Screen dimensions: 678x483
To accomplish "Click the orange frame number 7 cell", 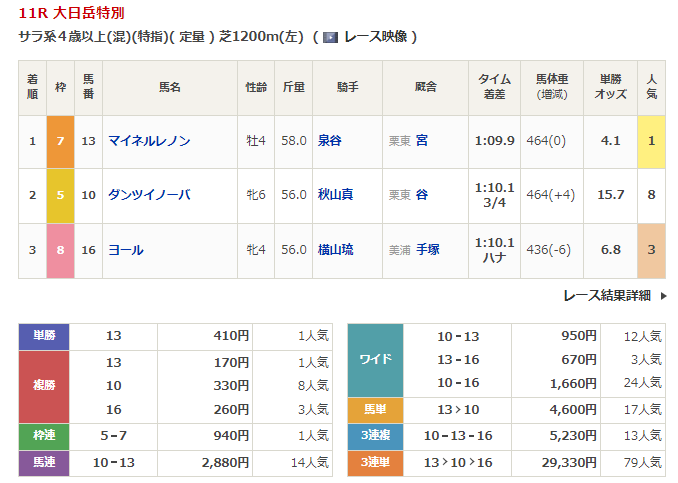I will 60,141.
